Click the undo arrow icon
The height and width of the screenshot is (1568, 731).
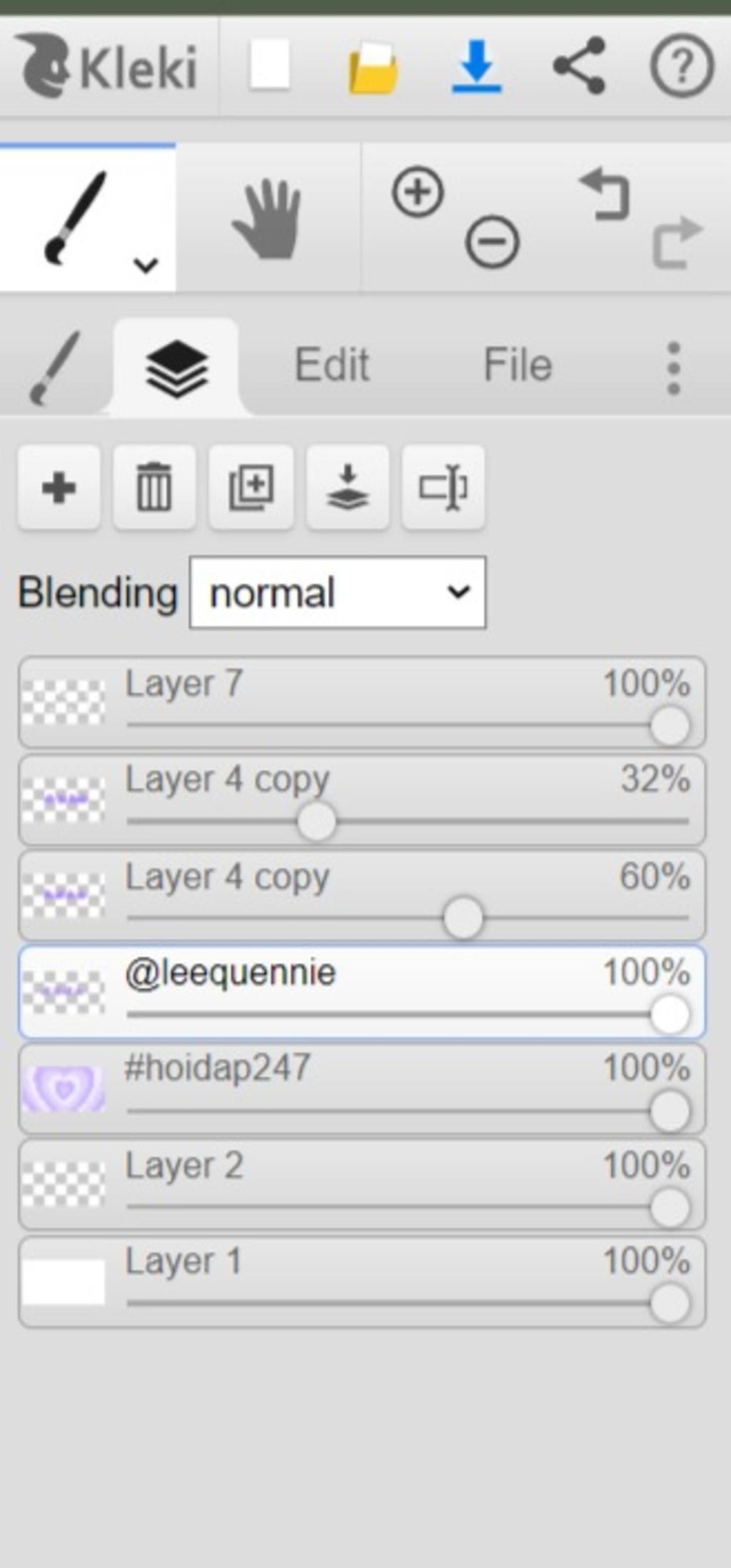coord(605,194)
